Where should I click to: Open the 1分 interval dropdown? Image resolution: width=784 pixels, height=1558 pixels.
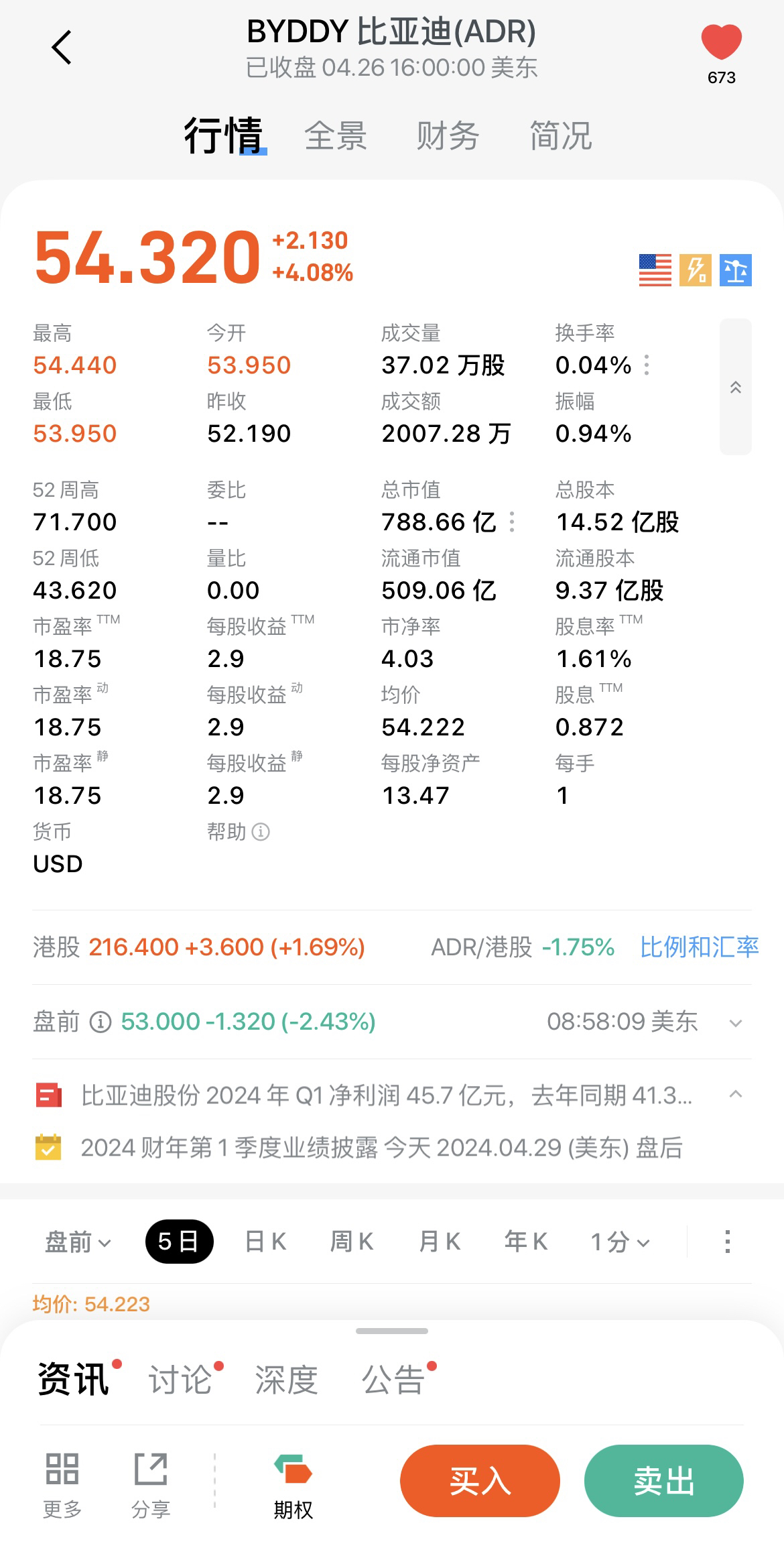(620, 1242)
